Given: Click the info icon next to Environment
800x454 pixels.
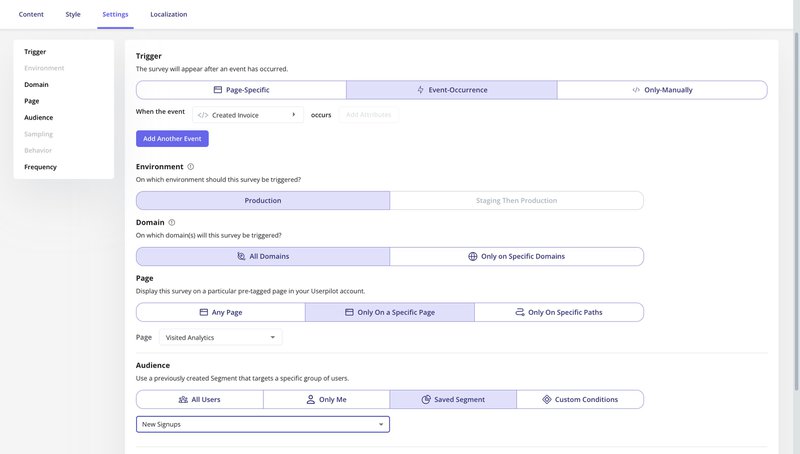Looking at the screenshot, I should pyautogui.click(x=191, y=167).
